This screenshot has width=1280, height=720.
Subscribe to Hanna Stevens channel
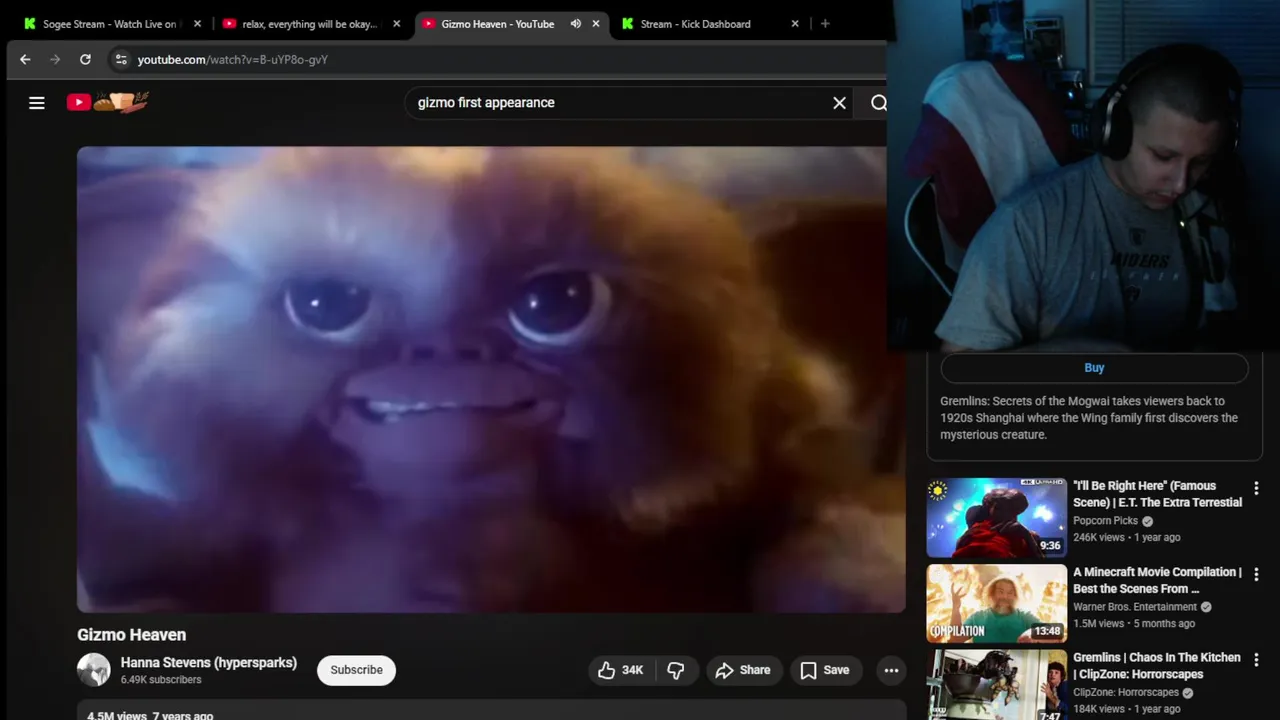pyautogui.click(x=357, y=670)
